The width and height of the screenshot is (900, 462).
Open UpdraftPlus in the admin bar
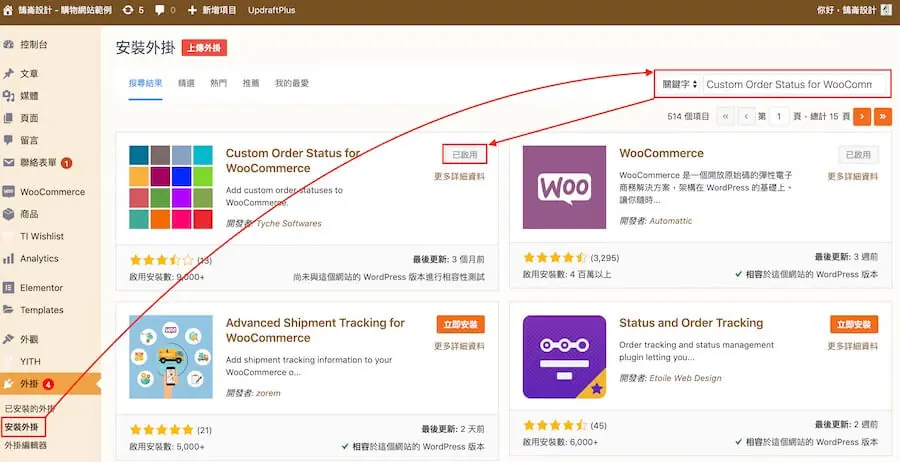271,10
